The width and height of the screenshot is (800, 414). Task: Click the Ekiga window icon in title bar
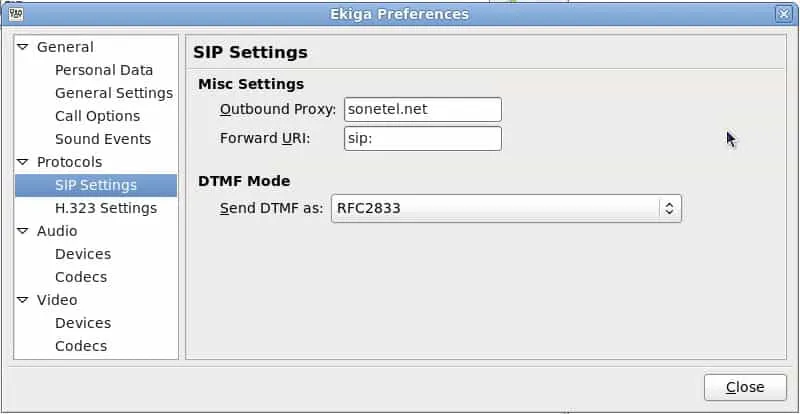[14, 14]
